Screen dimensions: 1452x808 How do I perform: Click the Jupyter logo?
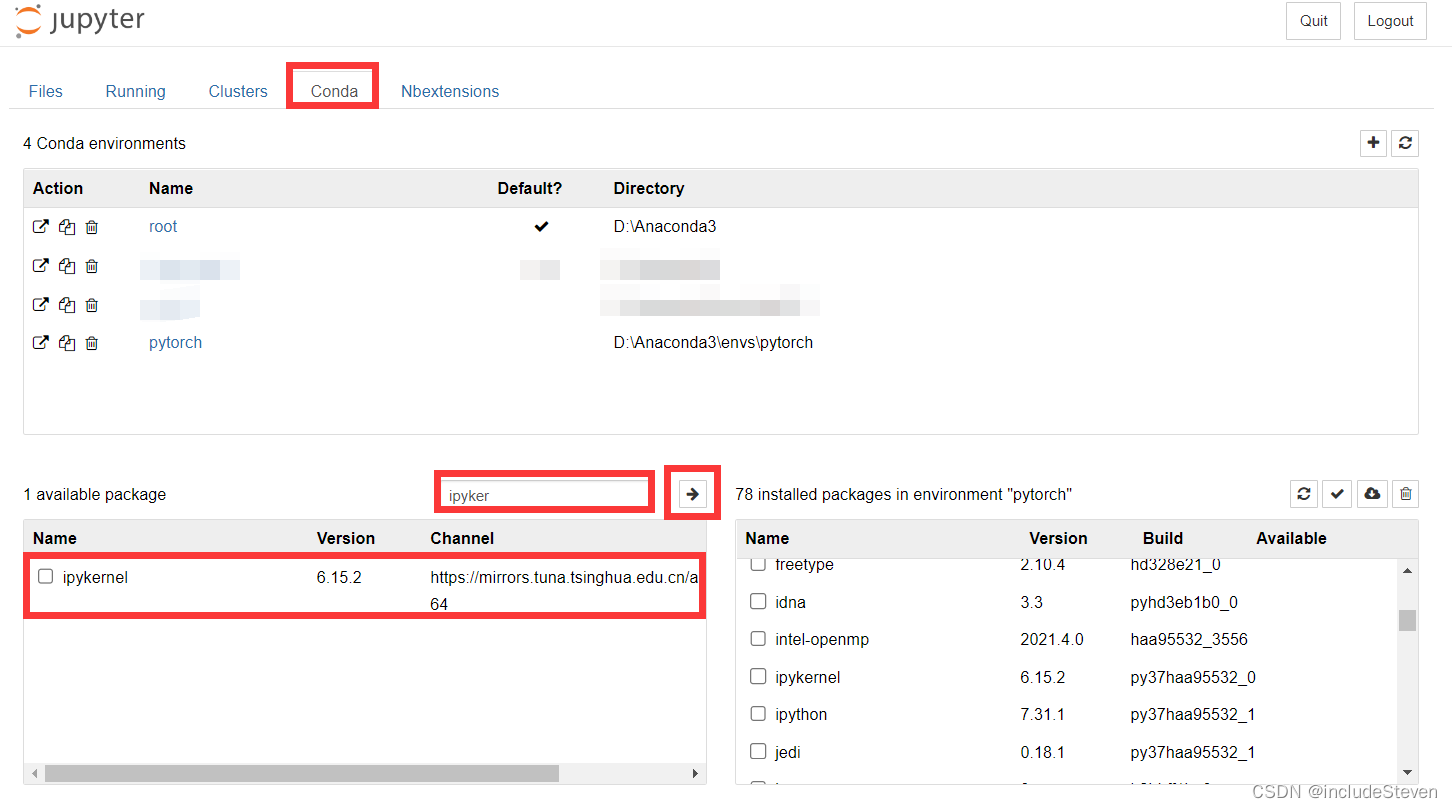79,21
